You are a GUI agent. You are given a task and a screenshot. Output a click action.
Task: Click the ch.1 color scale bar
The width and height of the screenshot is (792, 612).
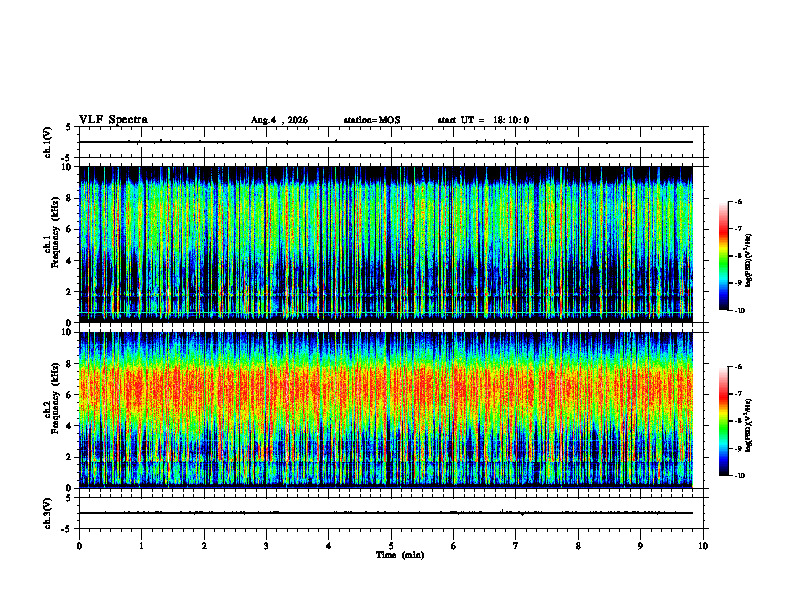pyautogui.click(x=723, y=256)
